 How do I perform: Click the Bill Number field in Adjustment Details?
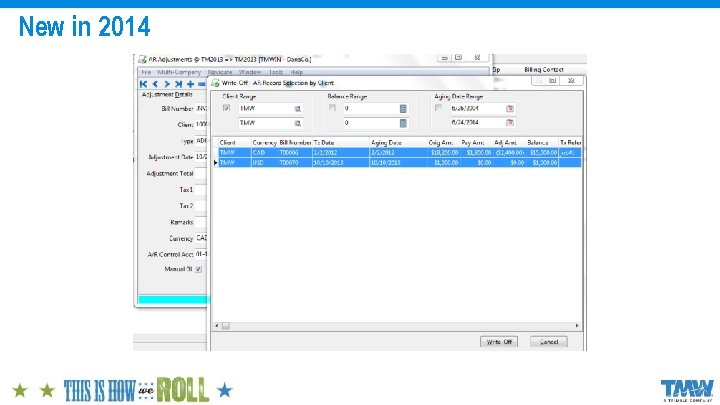pyautogui.click(x=201, y=109)
